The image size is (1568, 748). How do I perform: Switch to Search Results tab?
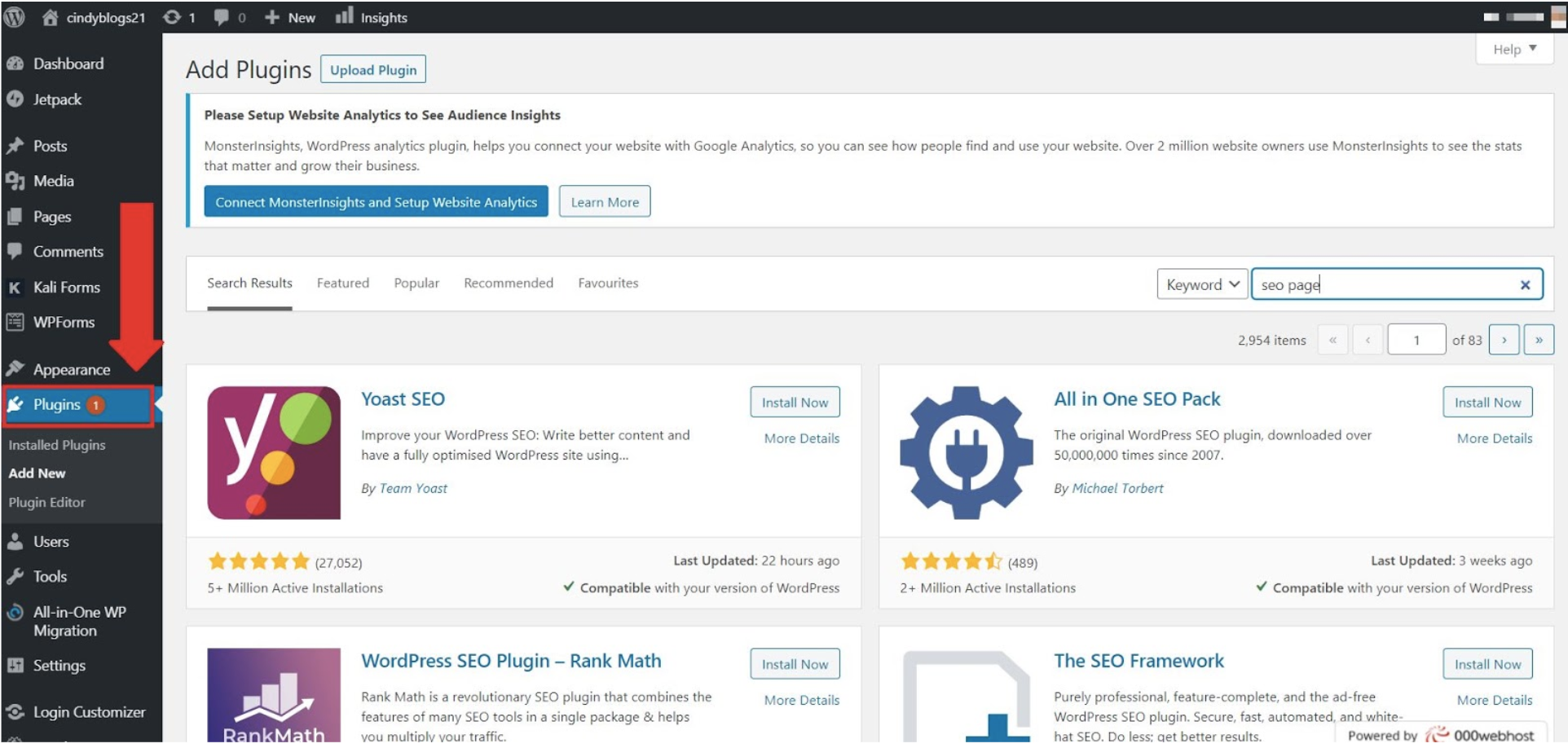249,284
